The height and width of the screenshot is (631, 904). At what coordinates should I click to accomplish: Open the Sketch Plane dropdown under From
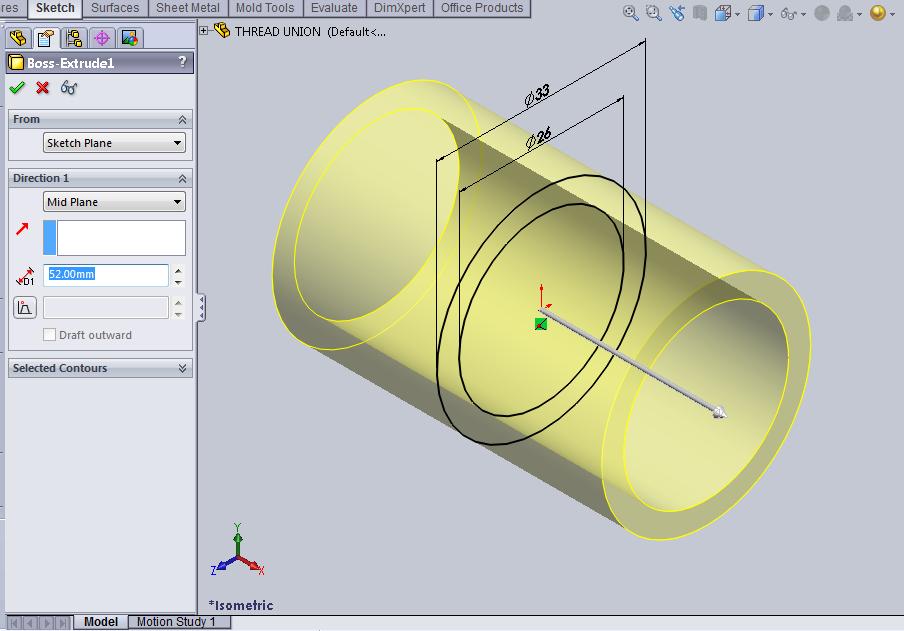point(113,142)
